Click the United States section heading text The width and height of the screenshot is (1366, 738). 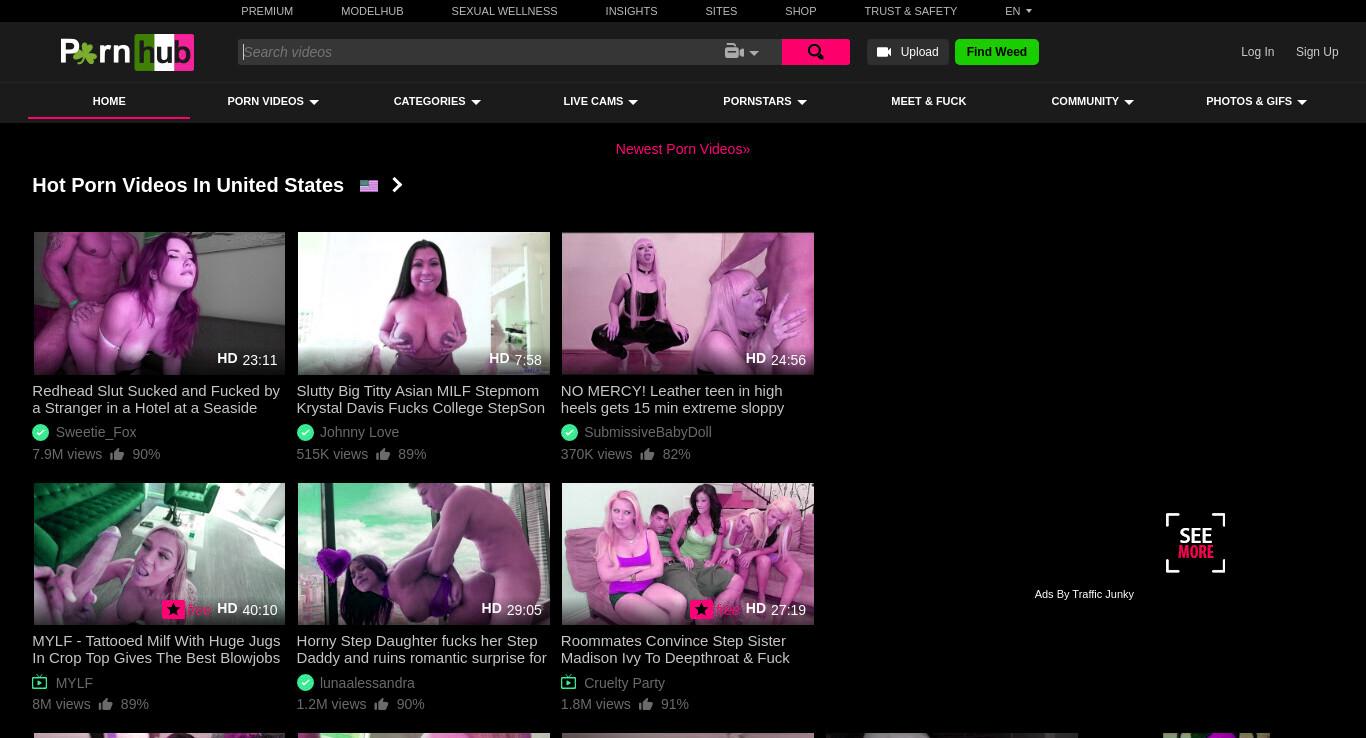coord(188,185)
